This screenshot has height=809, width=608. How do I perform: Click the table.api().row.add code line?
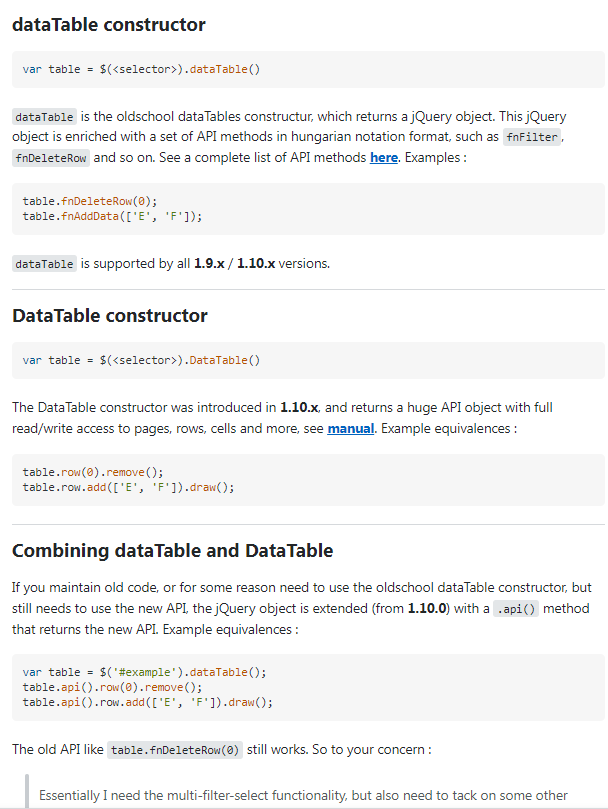pyautogui.click(x=147, y=702)
